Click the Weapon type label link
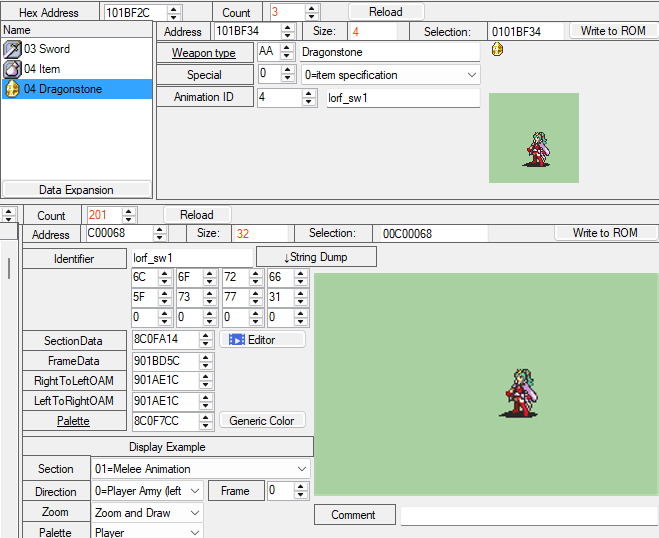The image size is (659, 538). 204,53
